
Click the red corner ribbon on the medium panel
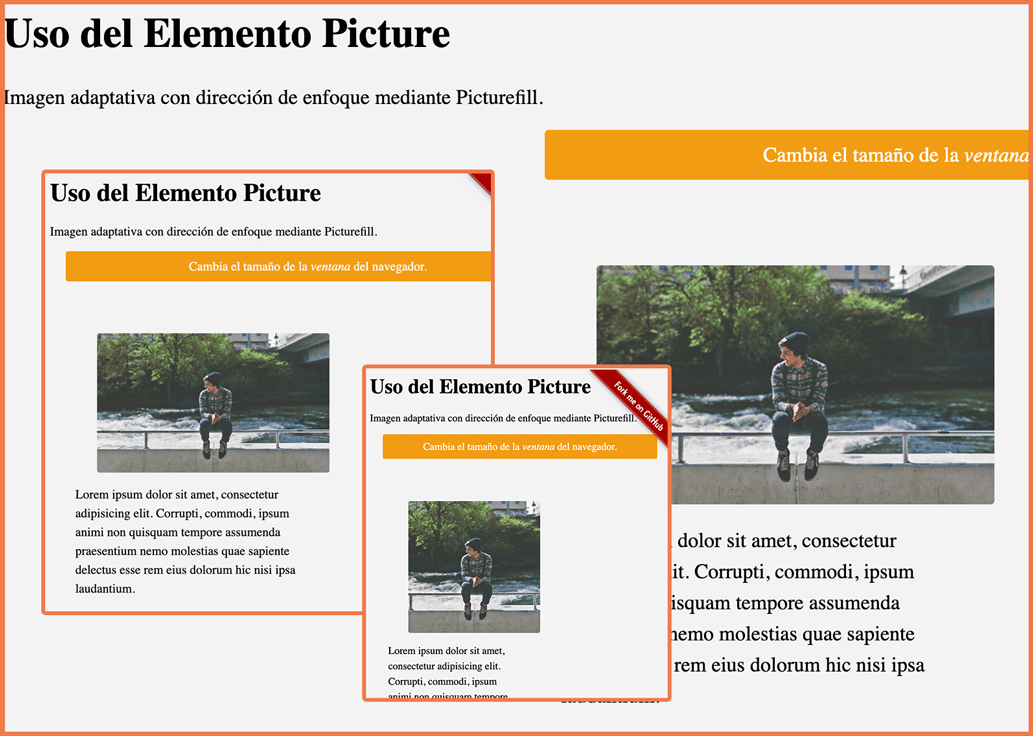482,181
